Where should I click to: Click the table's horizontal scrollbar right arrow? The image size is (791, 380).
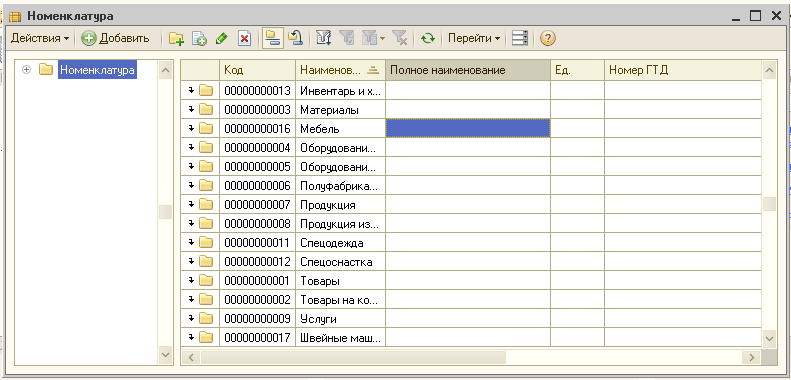tap(751, 357)
